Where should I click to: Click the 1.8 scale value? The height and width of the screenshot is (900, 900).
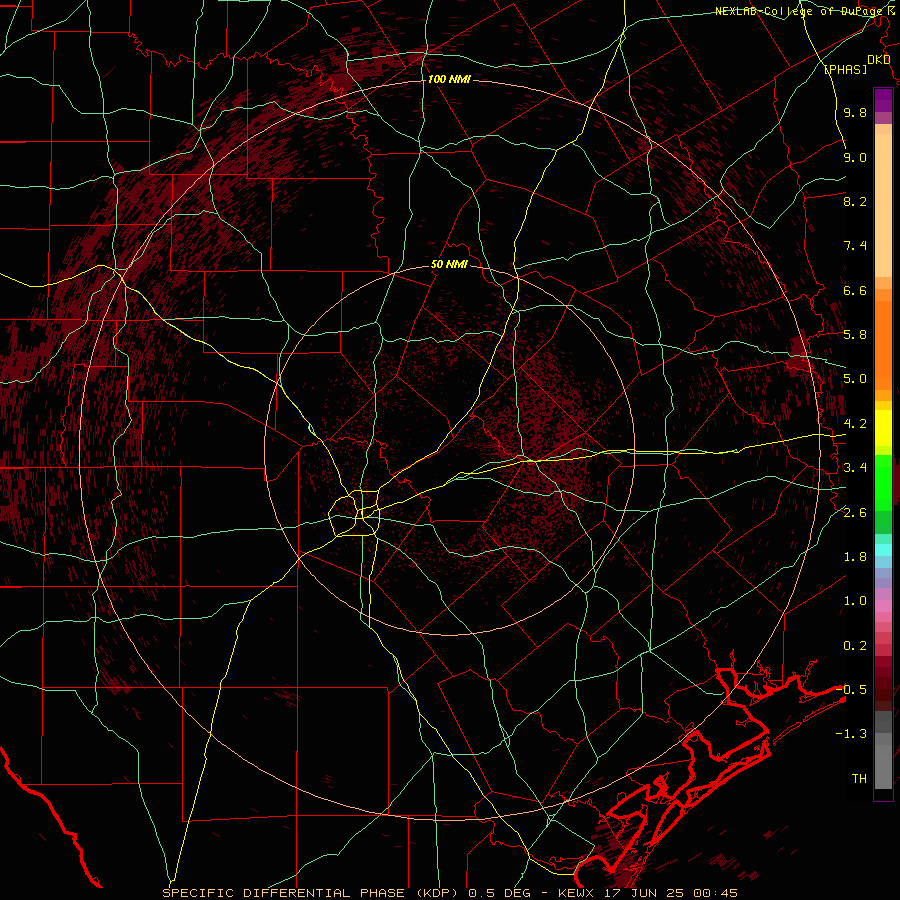(x=855, y=557)
